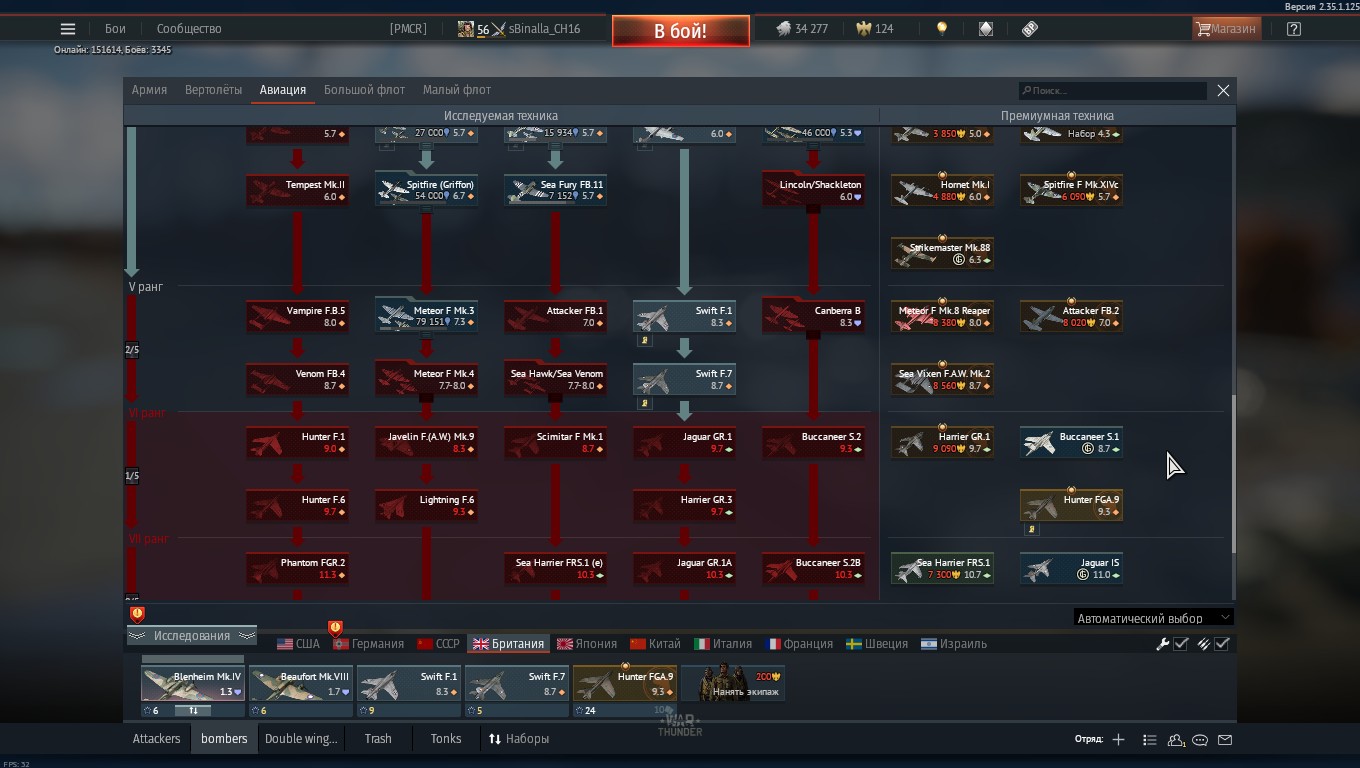Click the golden eagles balance 124
1360x768 pixels.
875,29
